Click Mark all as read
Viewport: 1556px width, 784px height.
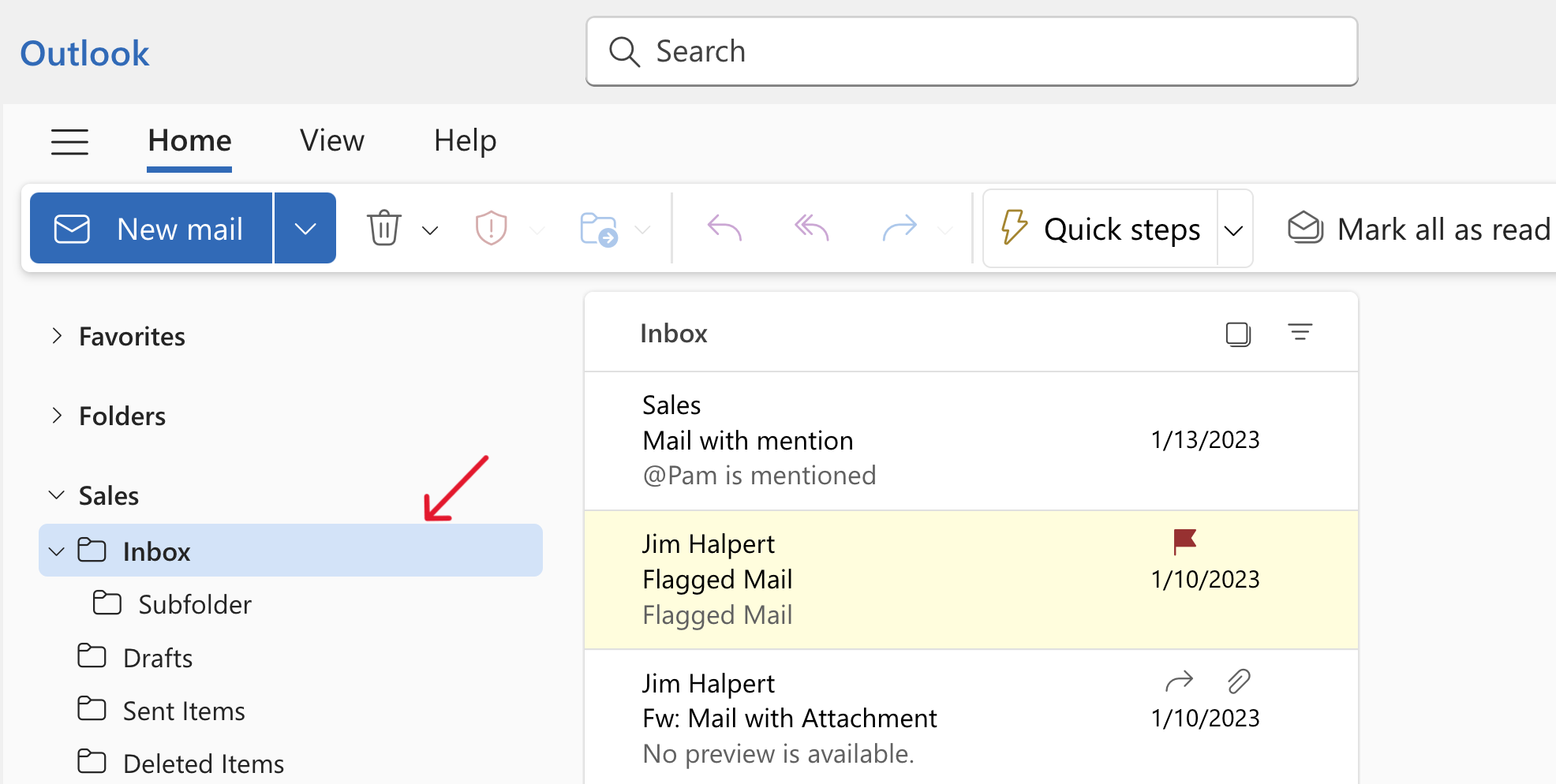(1420, 229)
